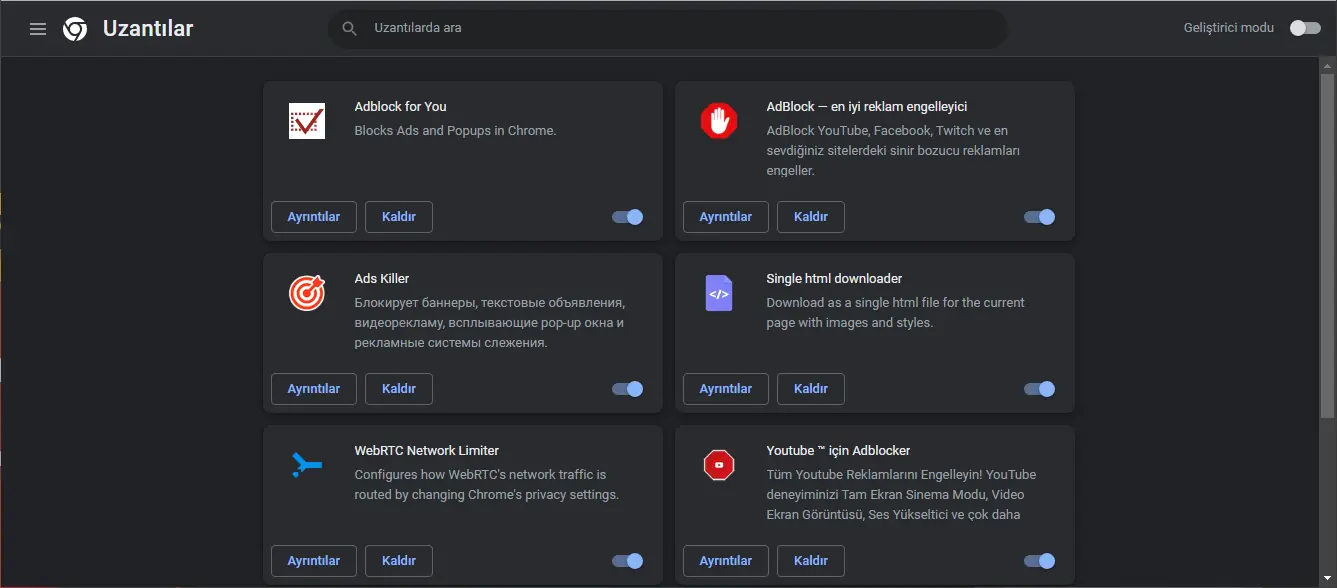Toggle Geliştirici modu on
This screenshot has width=1337, height=588.
(1305, 28)
